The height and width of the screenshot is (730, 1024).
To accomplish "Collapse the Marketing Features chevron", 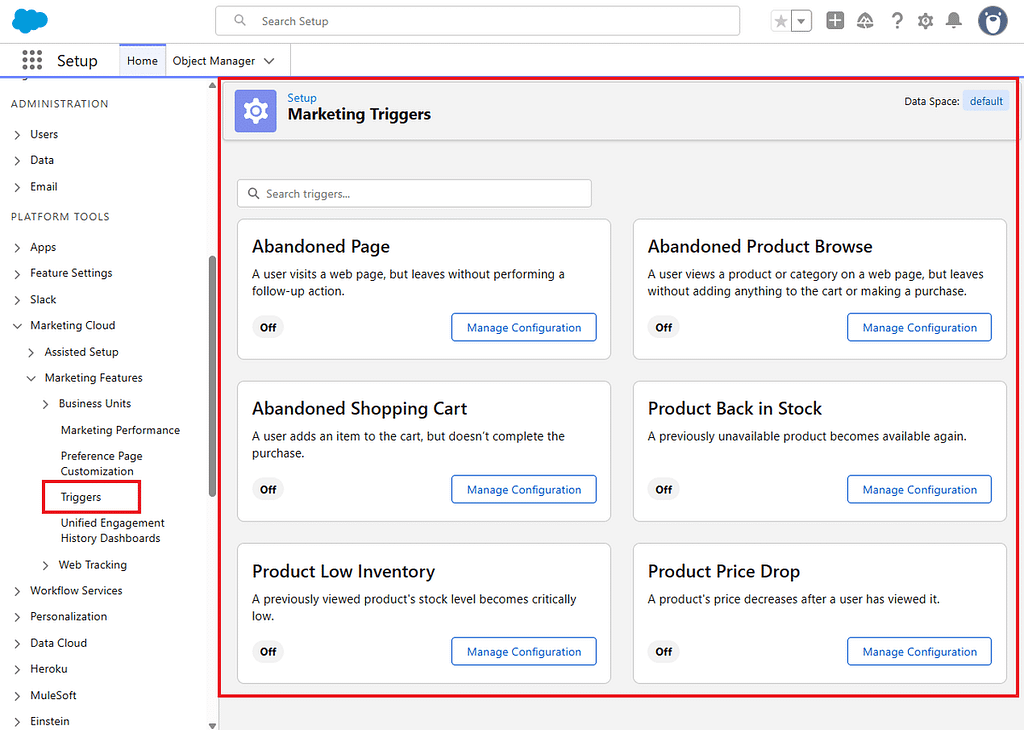I will tap(31, 378).
